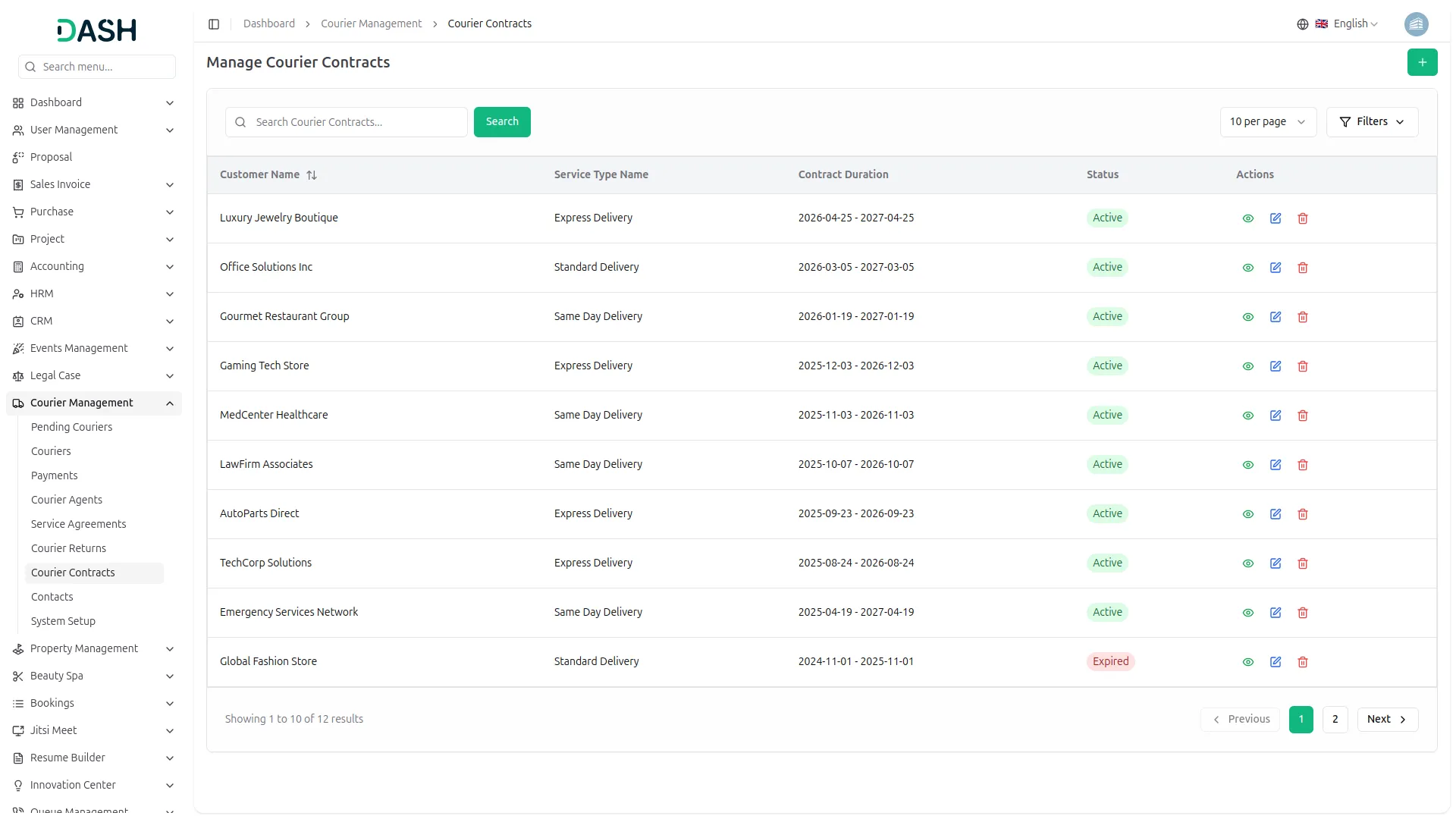Open user profile avatar
The width and height of the screenshot is (1456, 819).
[1416, 24]
